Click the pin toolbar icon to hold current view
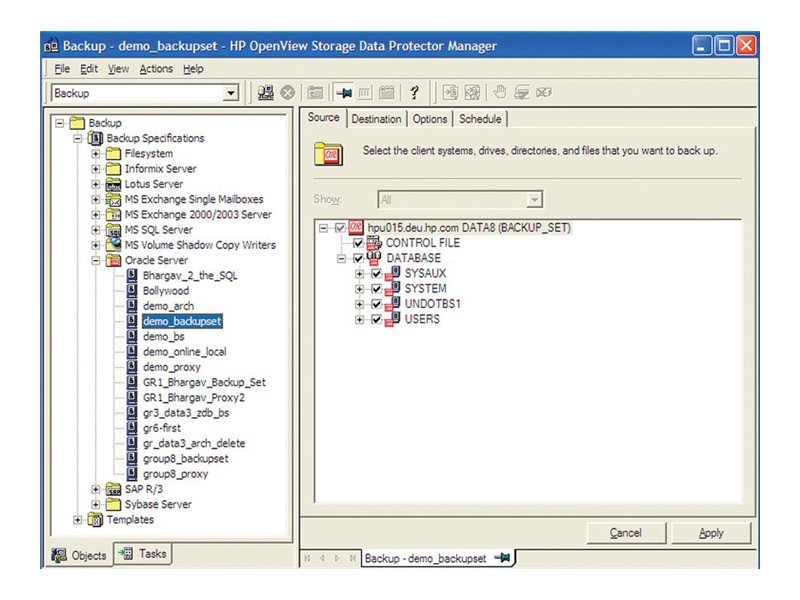The width and height of the screenshot is (800, 600). click(345, 92)
